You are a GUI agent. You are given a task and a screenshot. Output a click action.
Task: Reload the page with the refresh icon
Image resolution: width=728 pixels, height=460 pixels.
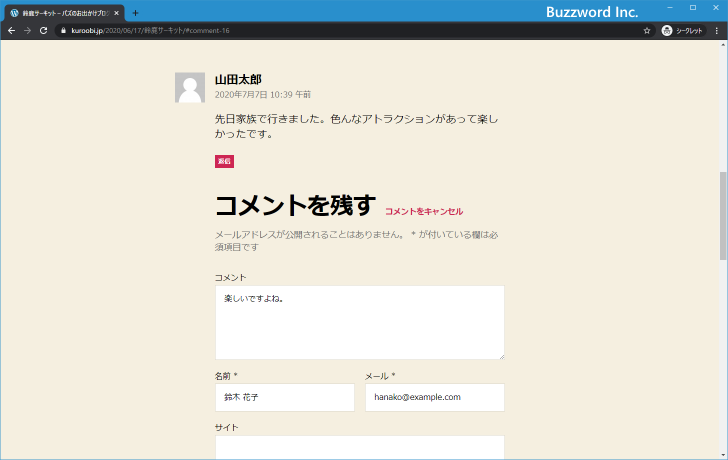coord(43,31)
